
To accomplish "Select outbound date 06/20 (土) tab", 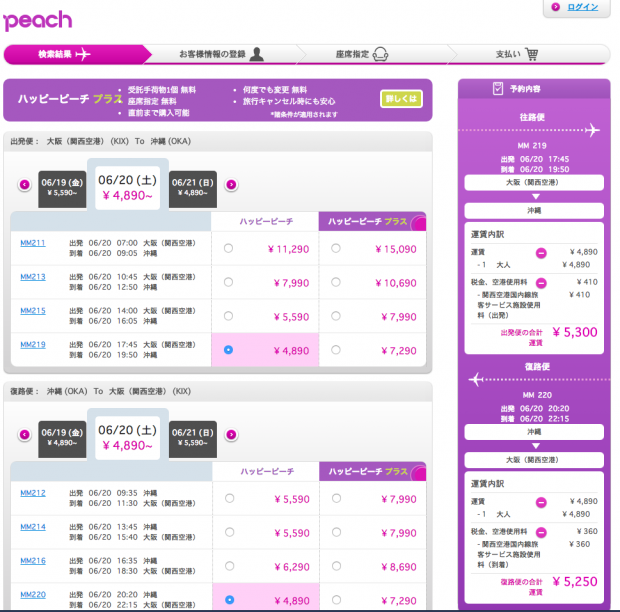I will [127, 187].
